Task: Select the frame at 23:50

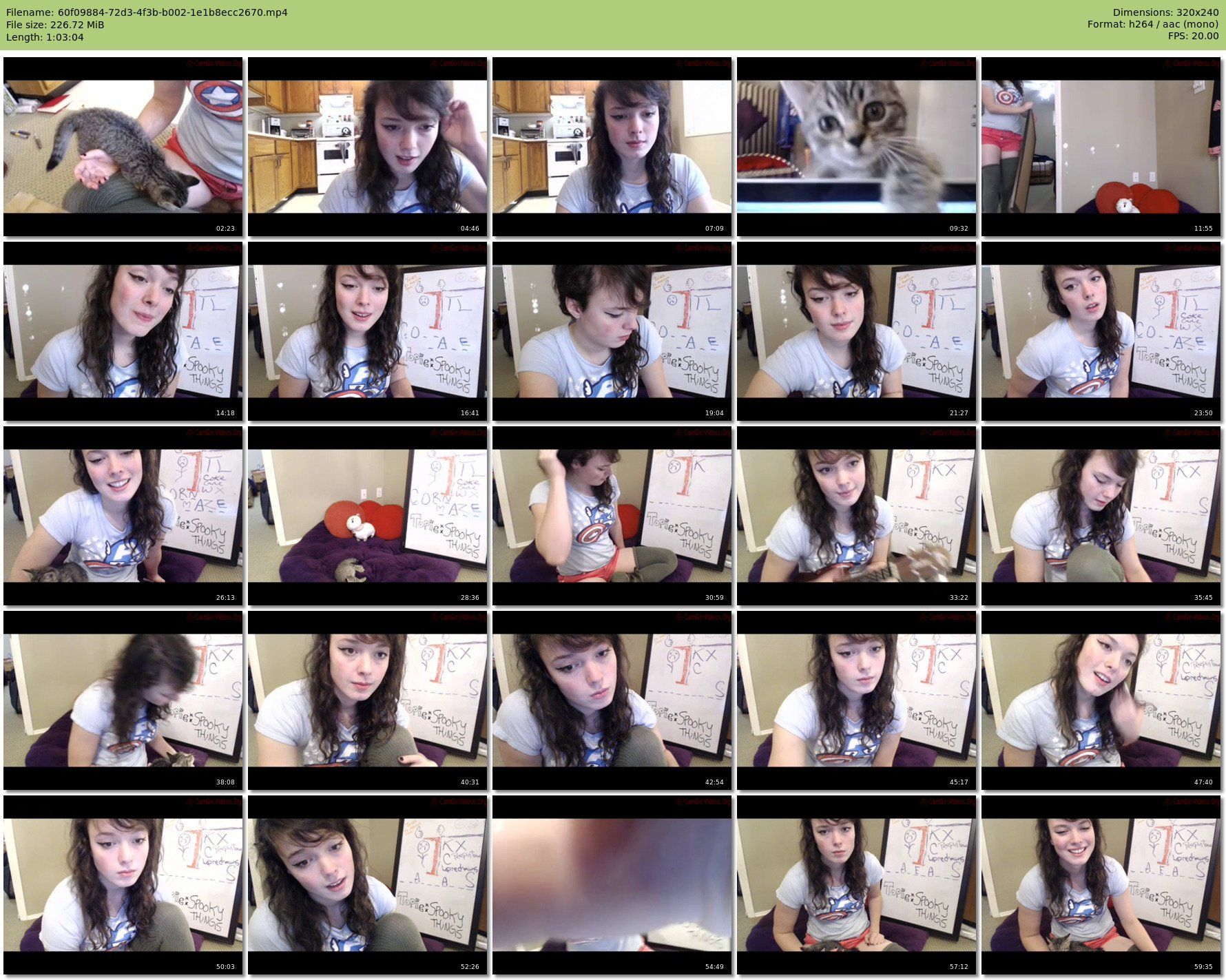Action: (1101, 331)
